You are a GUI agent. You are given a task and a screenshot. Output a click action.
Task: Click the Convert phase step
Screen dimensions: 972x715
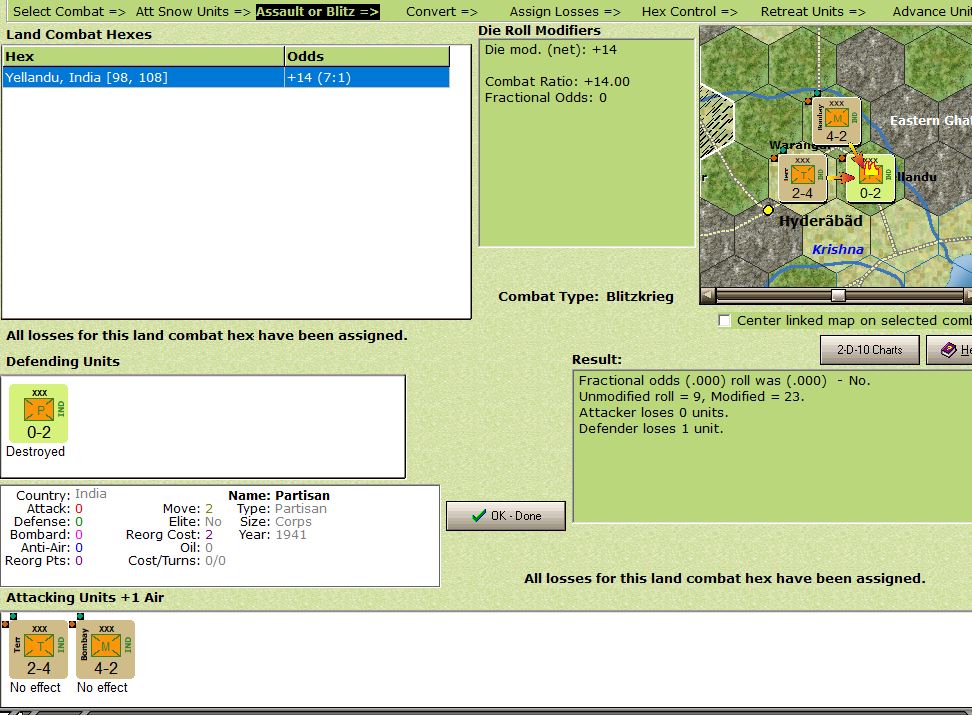coord(441,12)
